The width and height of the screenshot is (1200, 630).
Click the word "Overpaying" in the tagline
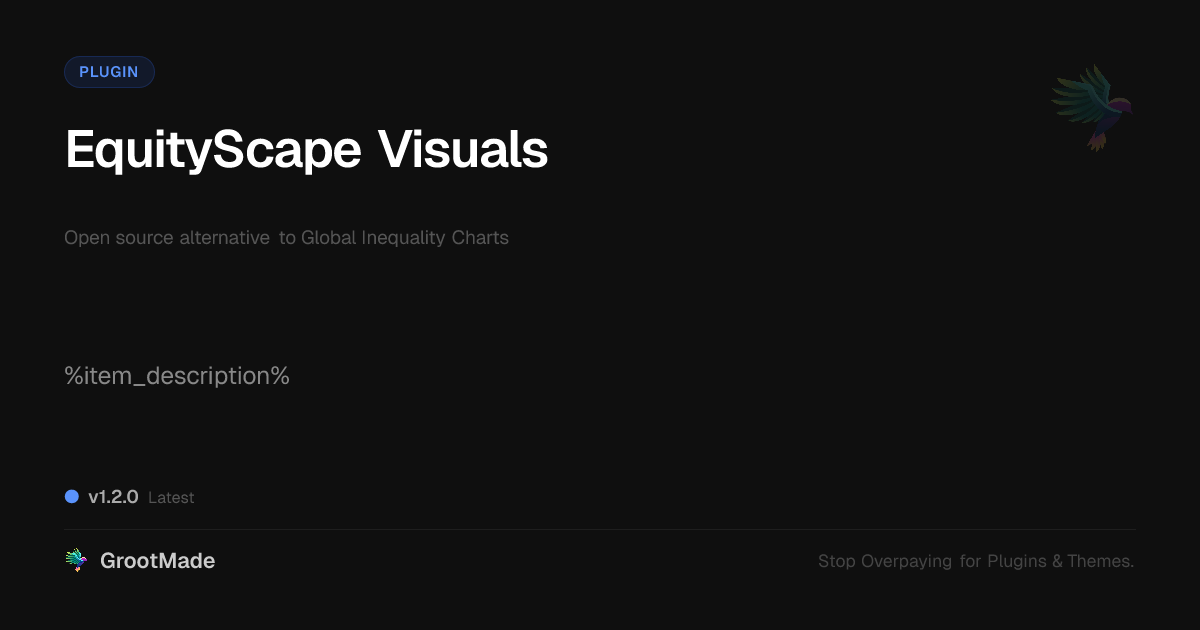[906, 562]
